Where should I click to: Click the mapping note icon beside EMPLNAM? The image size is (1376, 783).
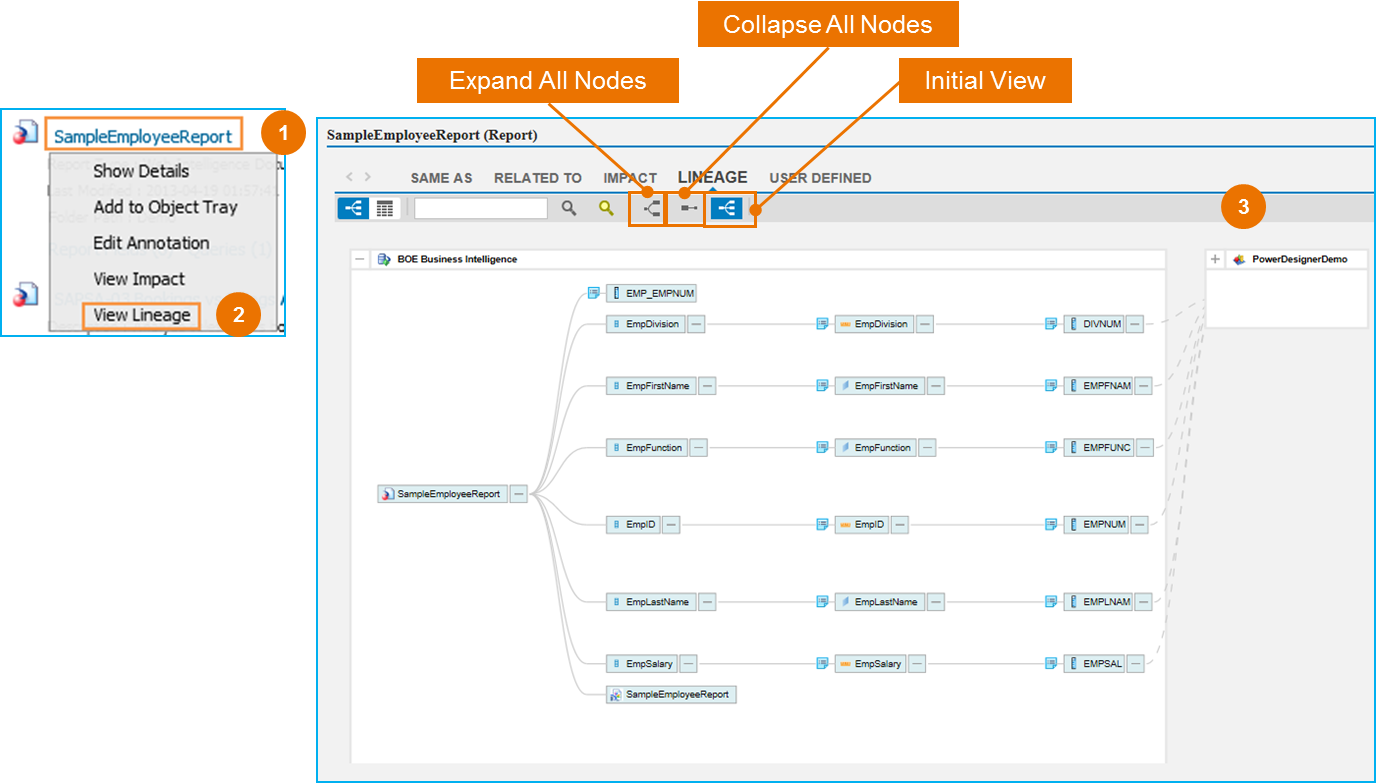point(1051,602)
